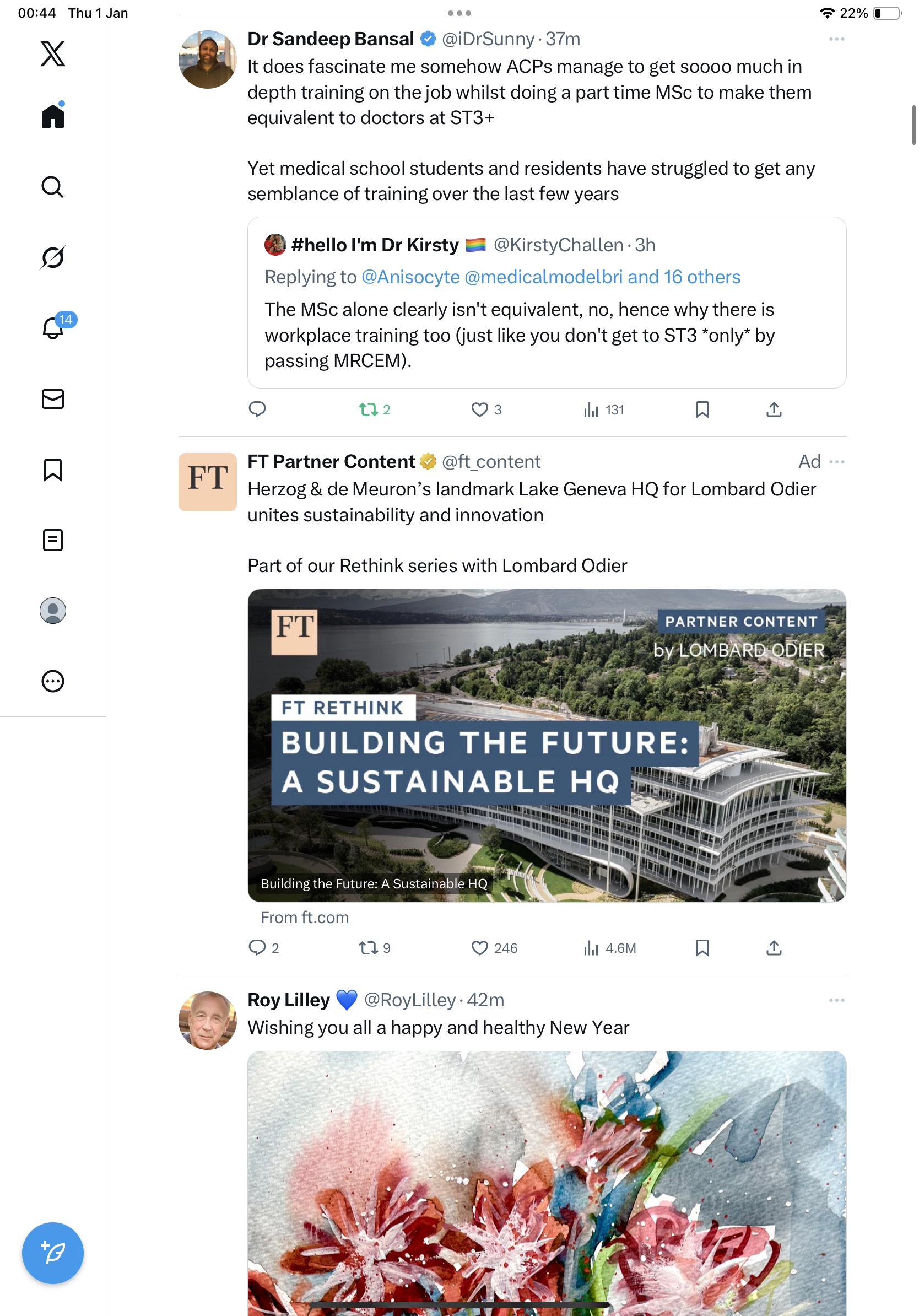
Task: Open Search magnifier in sidebar
Action: 53,187
